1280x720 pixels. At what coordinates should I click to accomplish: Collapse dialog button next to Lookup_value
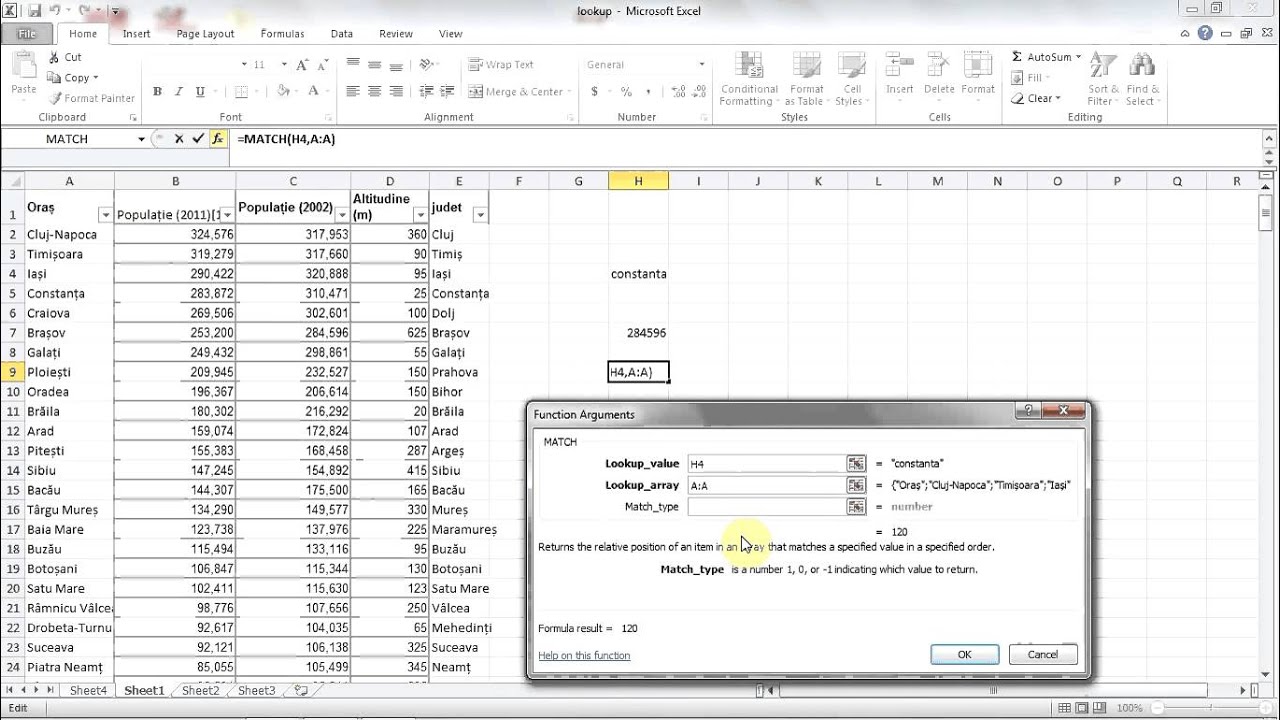[856, 464]
